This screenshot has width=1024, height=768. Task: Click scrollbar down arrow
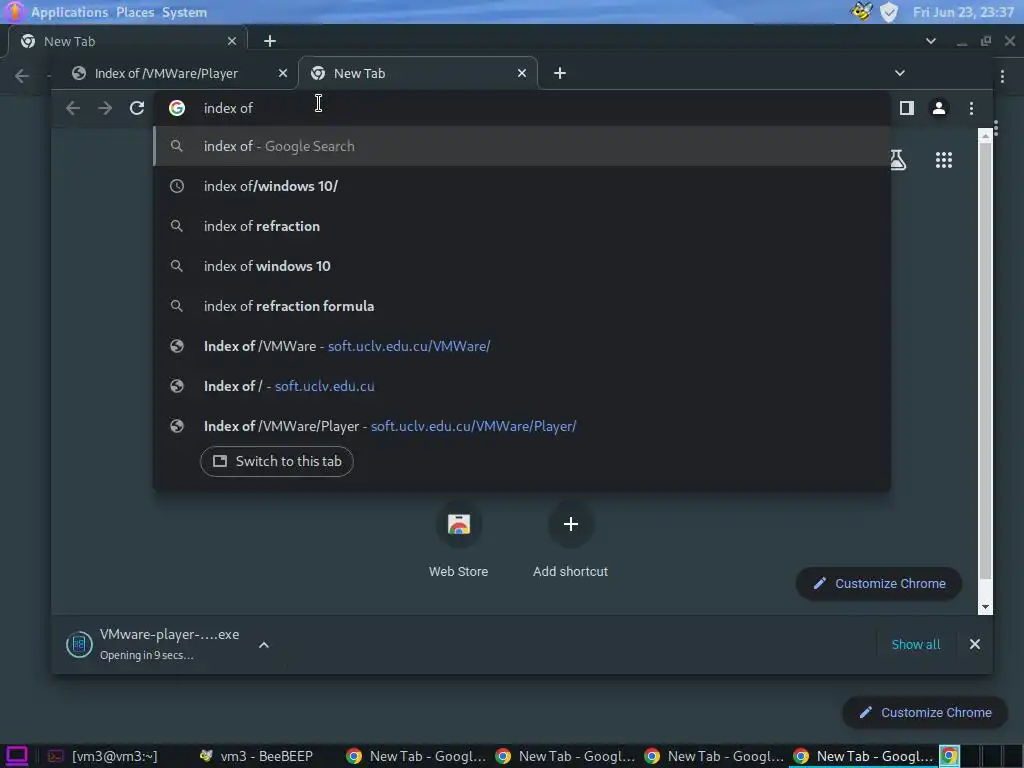coord(985,607)
